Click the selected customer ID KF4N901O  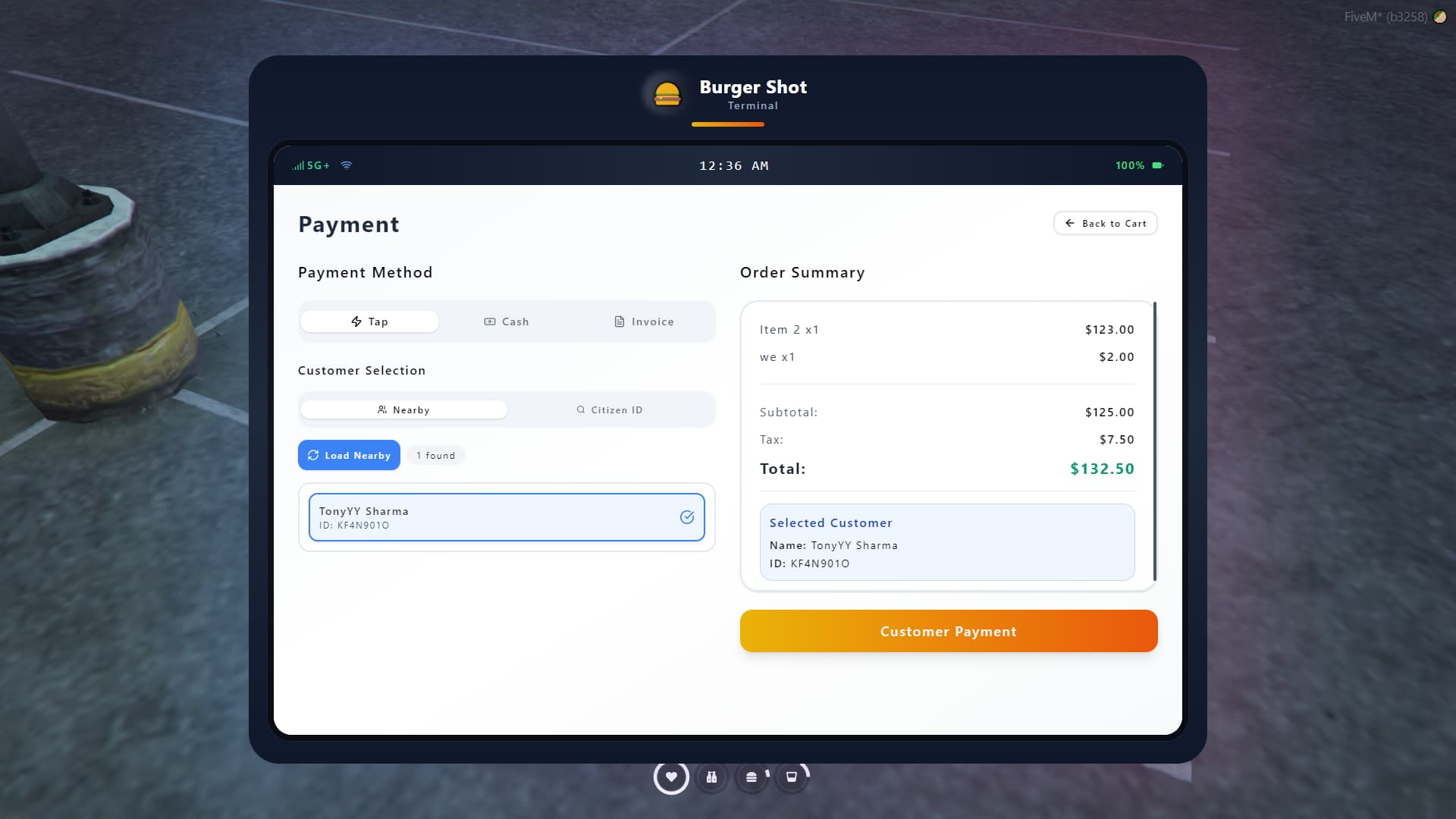tap(821, 563)
